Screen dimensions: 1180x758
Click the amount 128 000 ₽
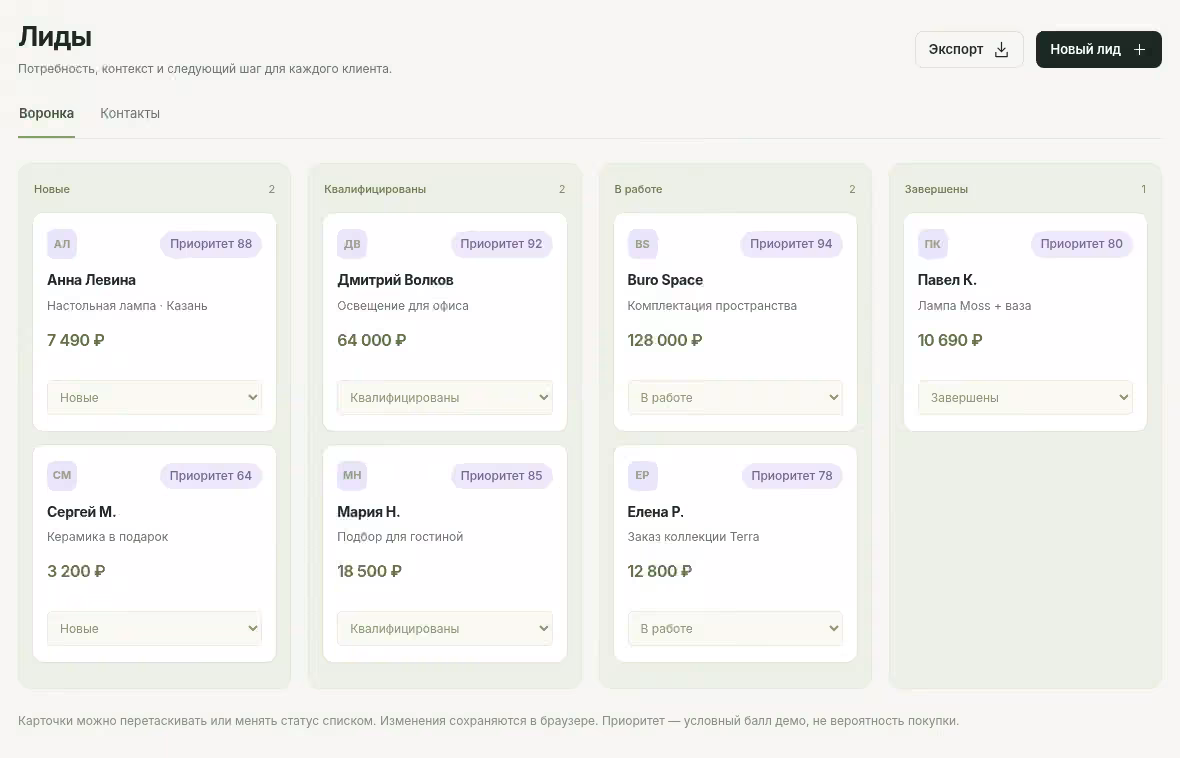665,340
